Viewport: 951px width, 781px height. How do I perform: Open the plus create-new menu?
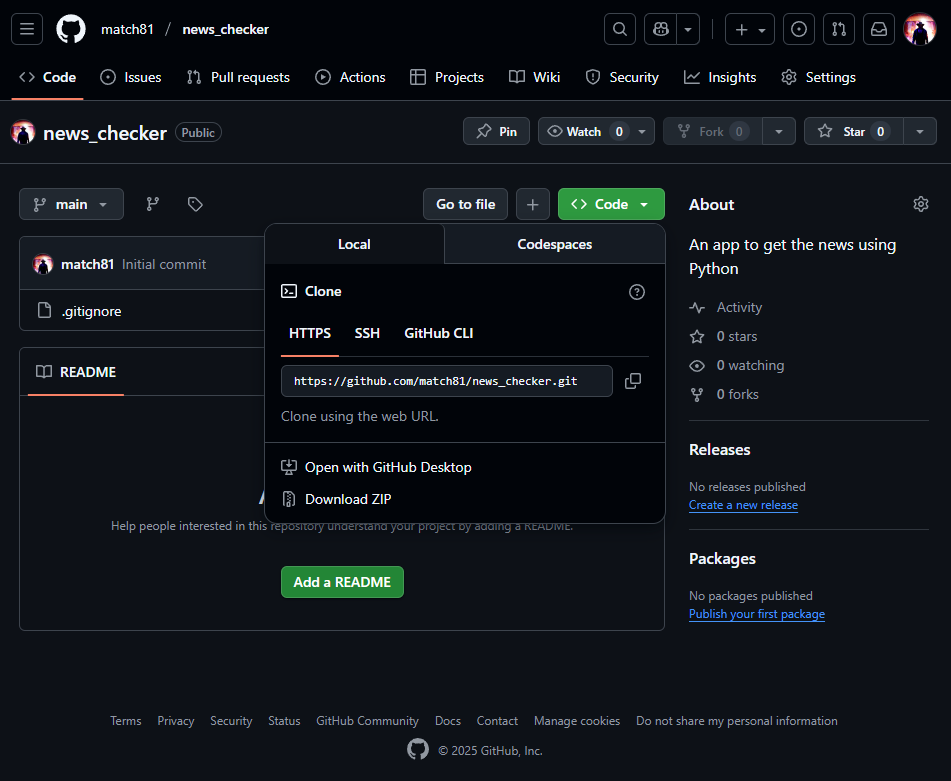coord(750,29)
